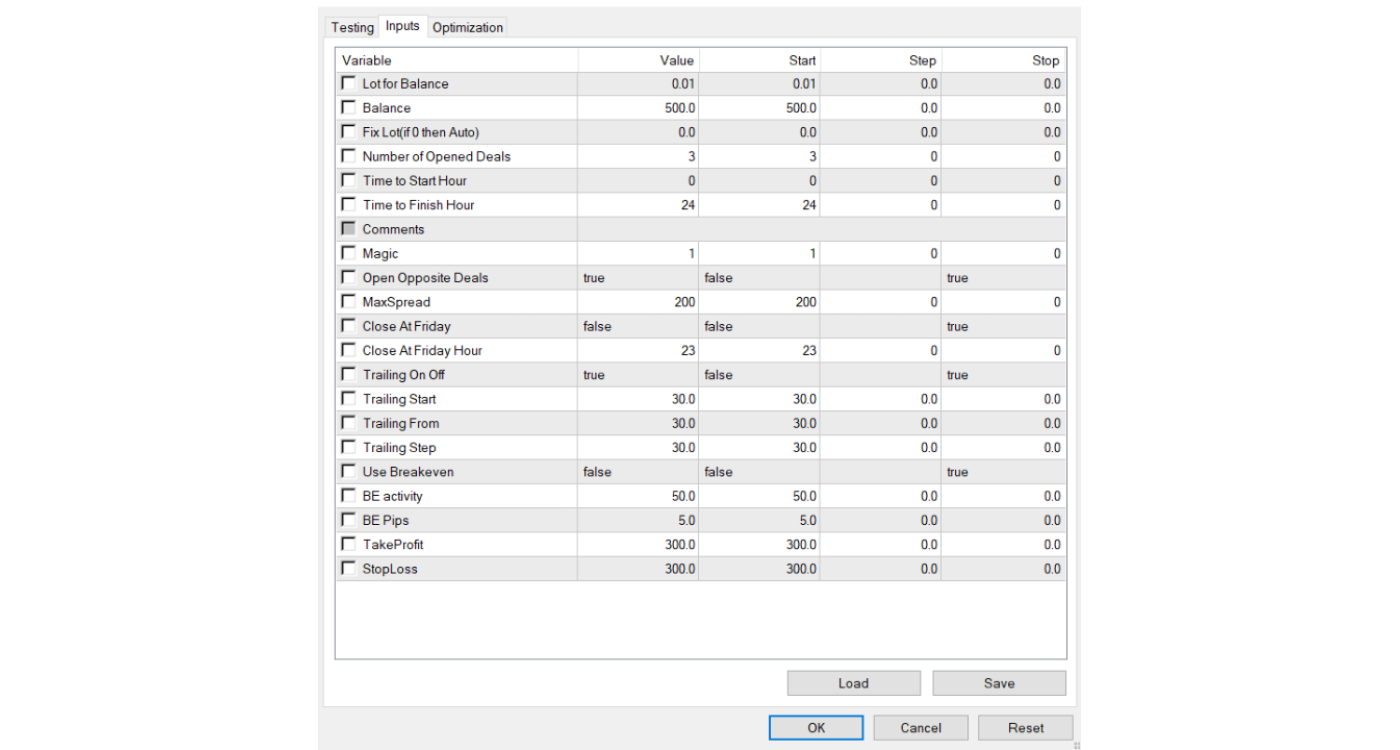Screen dimensions: 1400x750
Task: Open the Optimization tab
Action: 467,27
